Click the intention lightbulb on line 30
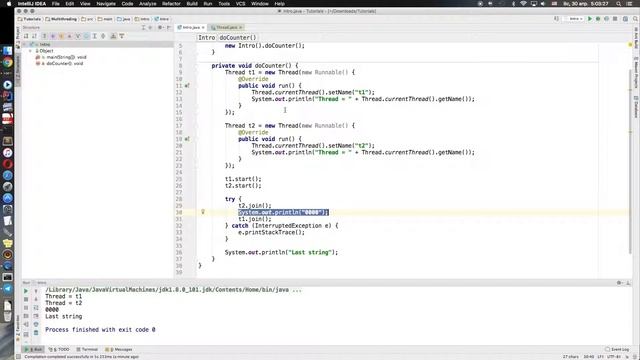Screen dimensions: 640x360 pyautogui.click(x=203, y=212)
